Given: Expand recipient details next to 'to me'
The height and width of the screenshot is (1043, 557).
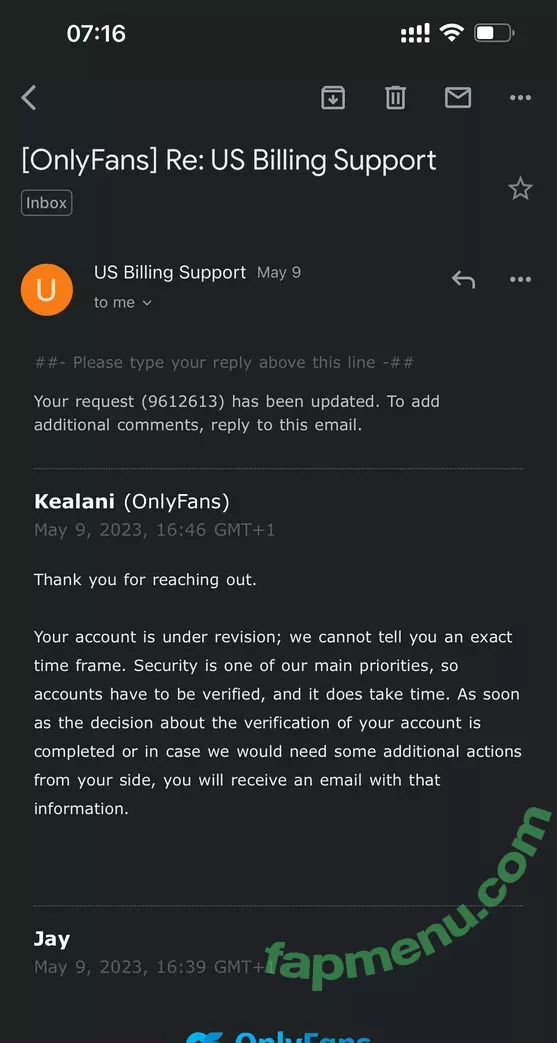Looking at the screenshot, I should (x=147, y=303).
